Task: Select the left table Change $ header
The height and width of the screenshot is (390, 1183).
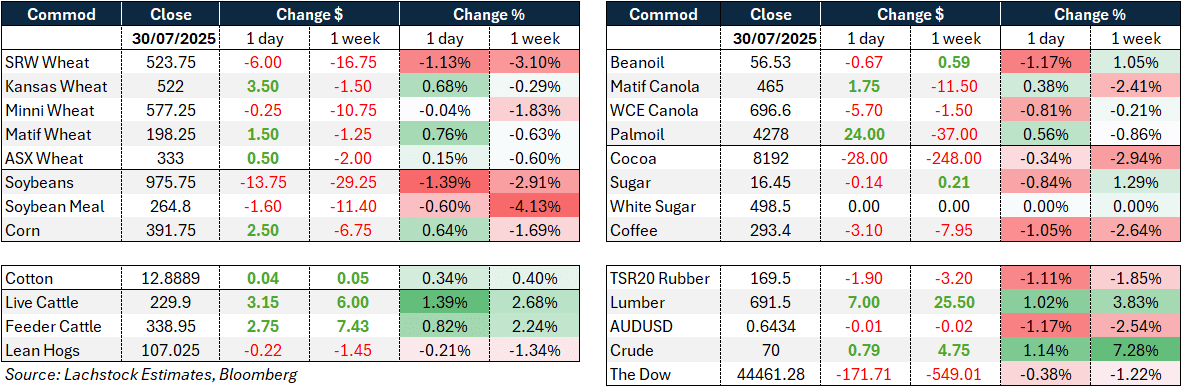Action: (309, 14)
